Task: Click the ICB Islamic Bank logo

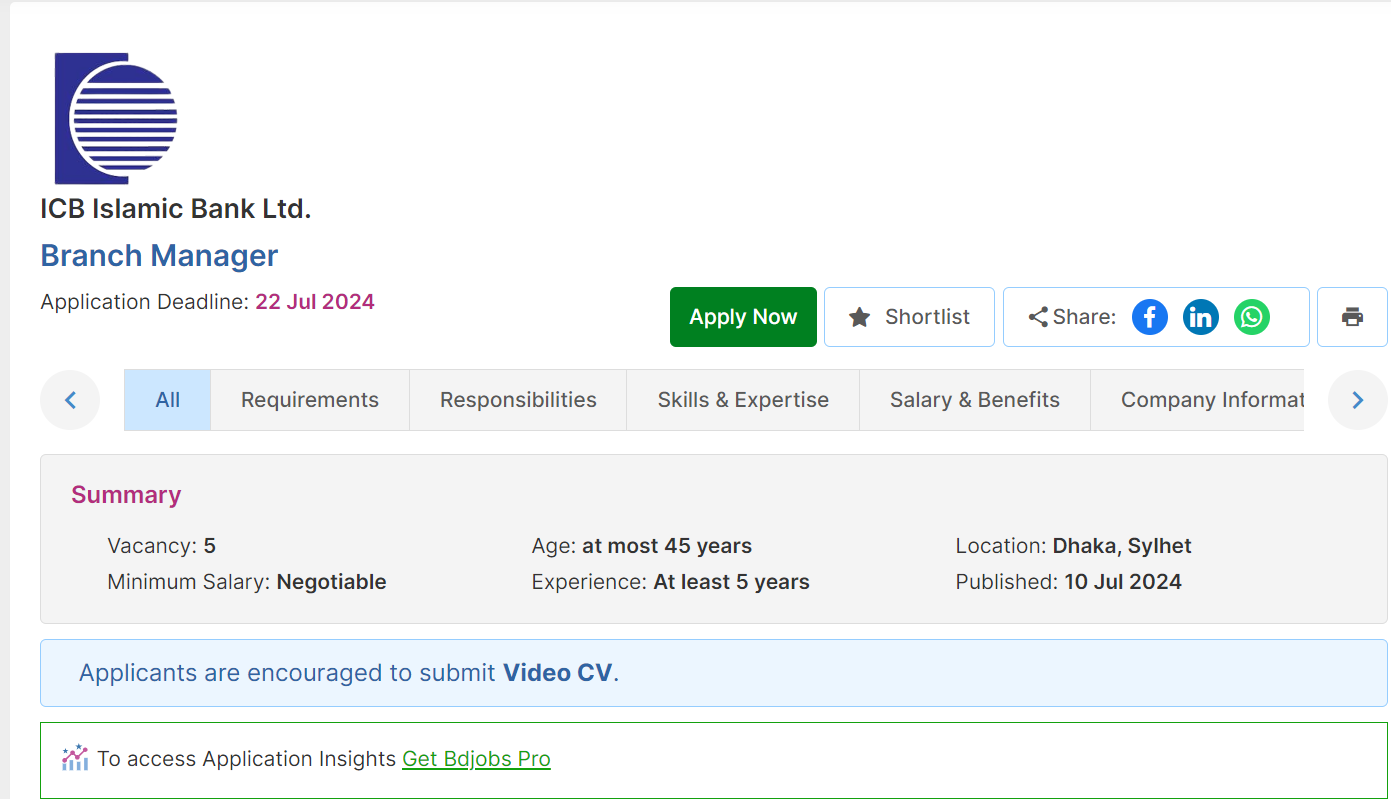Action: point(116,118)
